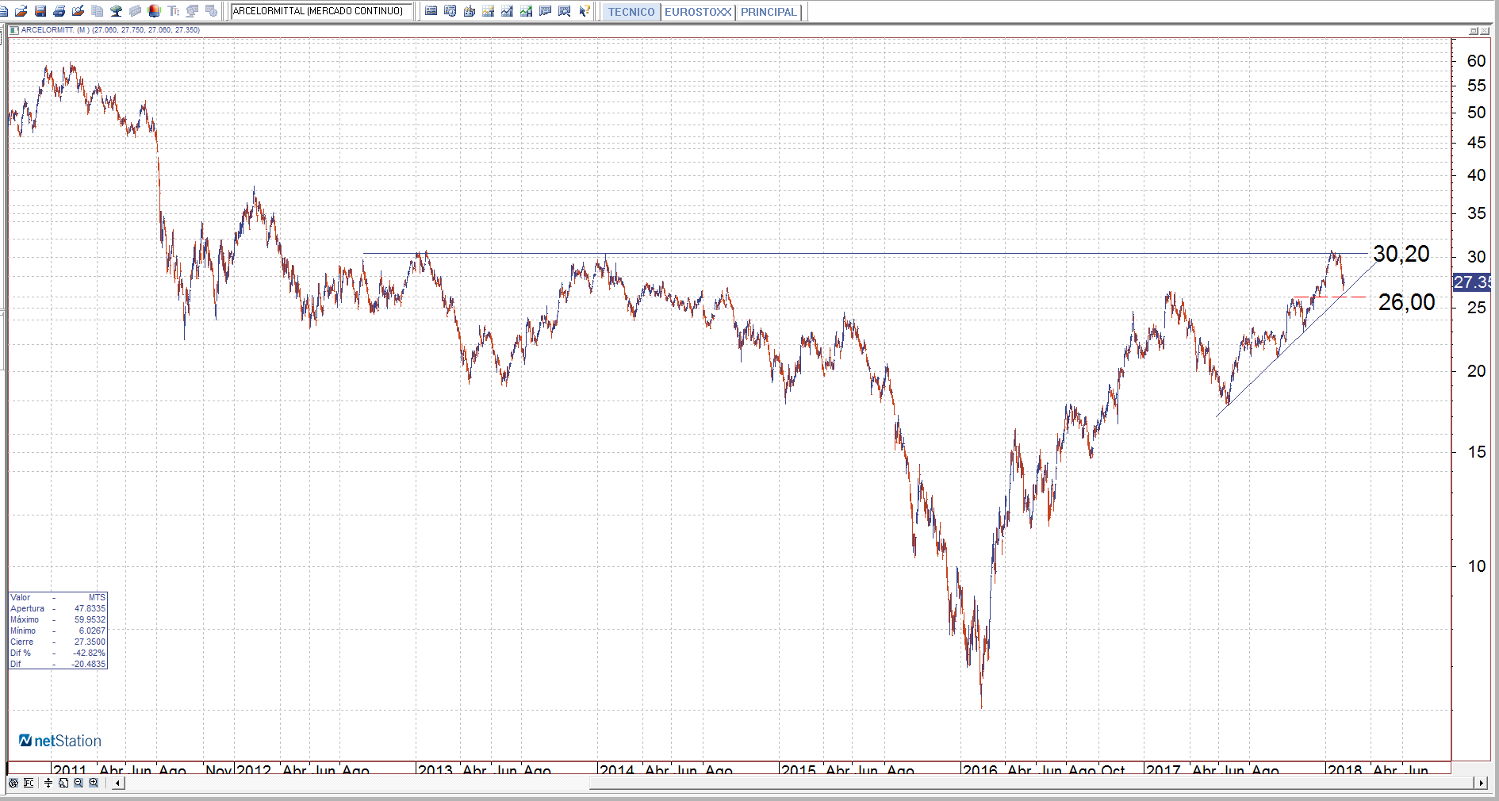Select the text tool T icon

174,11
